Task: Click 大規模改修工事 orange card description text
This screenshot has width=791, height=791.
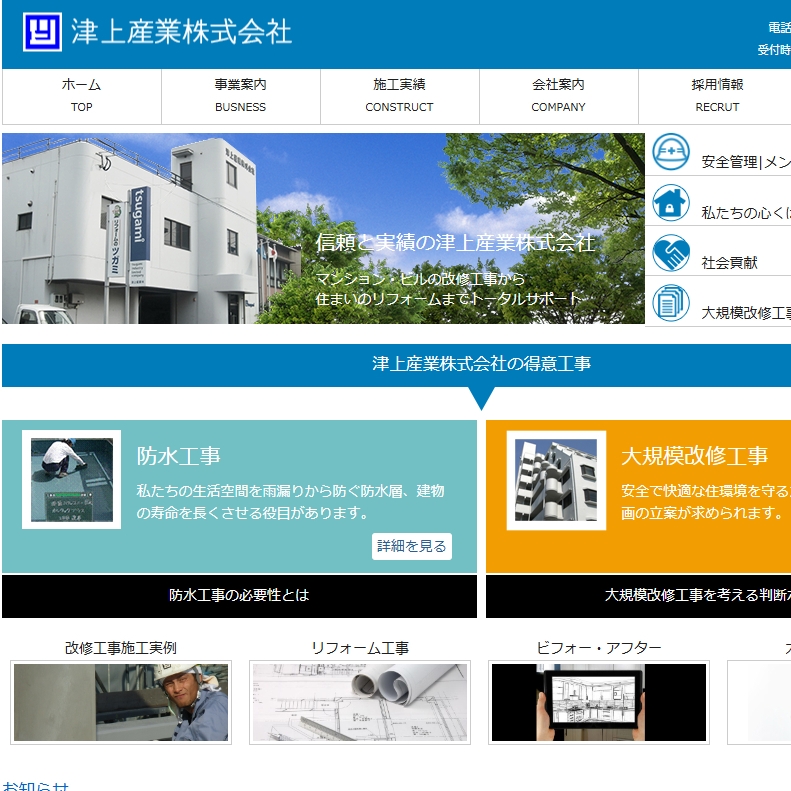Action: pyautogui.click(x=706, y=502)
